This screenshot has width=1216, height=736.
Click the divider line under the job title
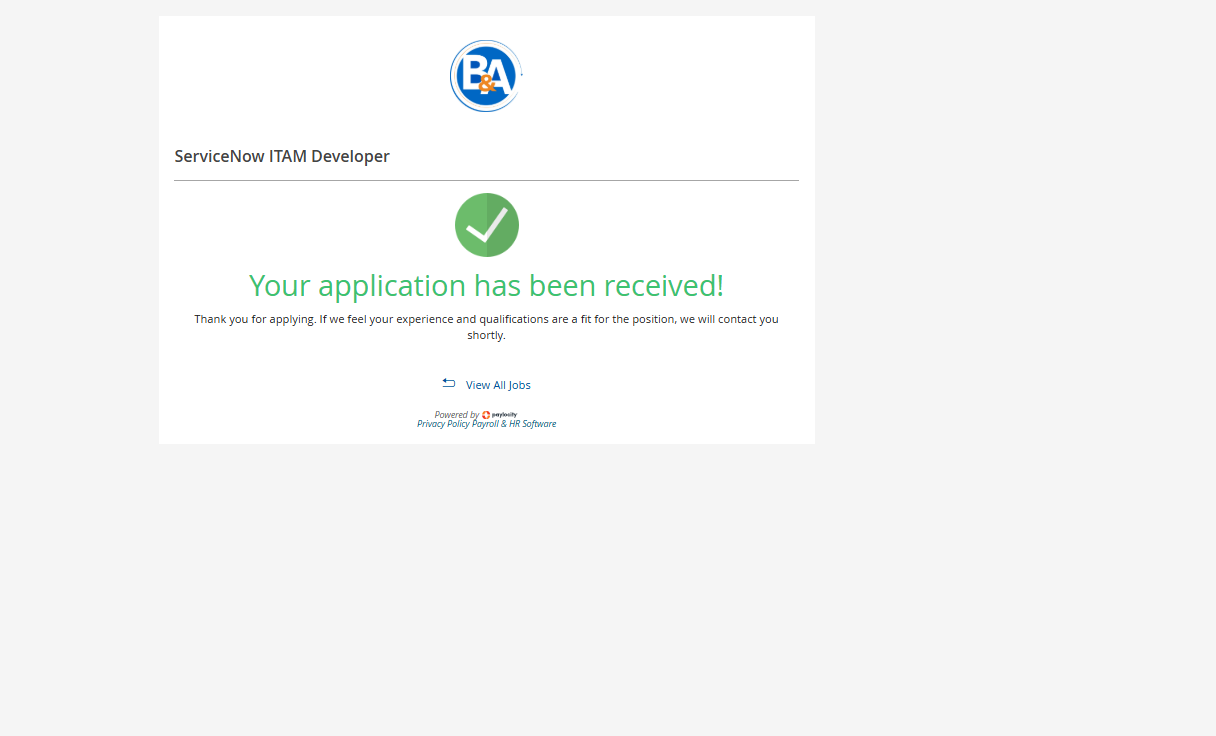tap(486, 180)
